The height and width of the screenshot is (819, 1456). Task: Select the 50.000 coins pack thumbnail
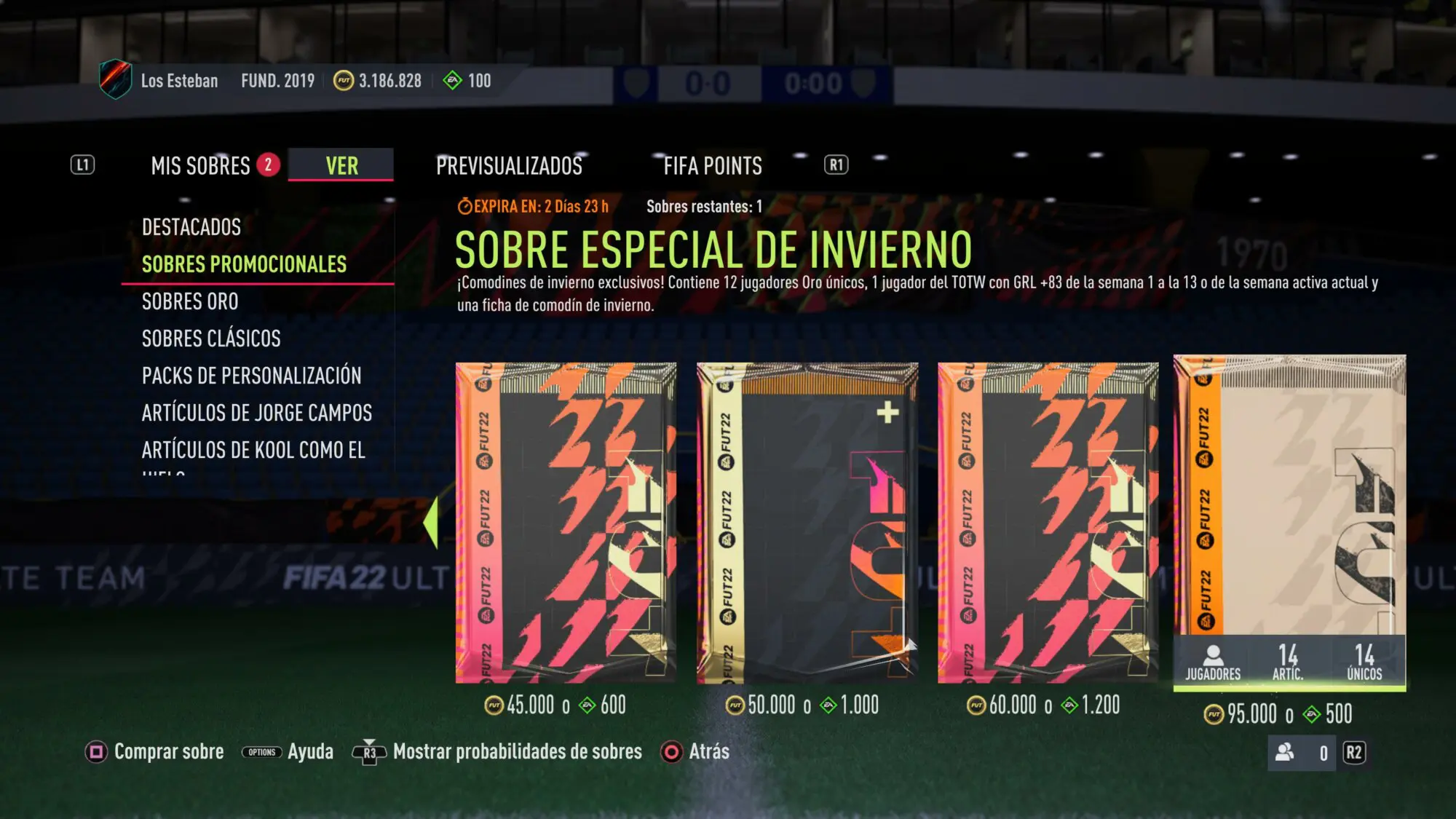tap(807, 523)
